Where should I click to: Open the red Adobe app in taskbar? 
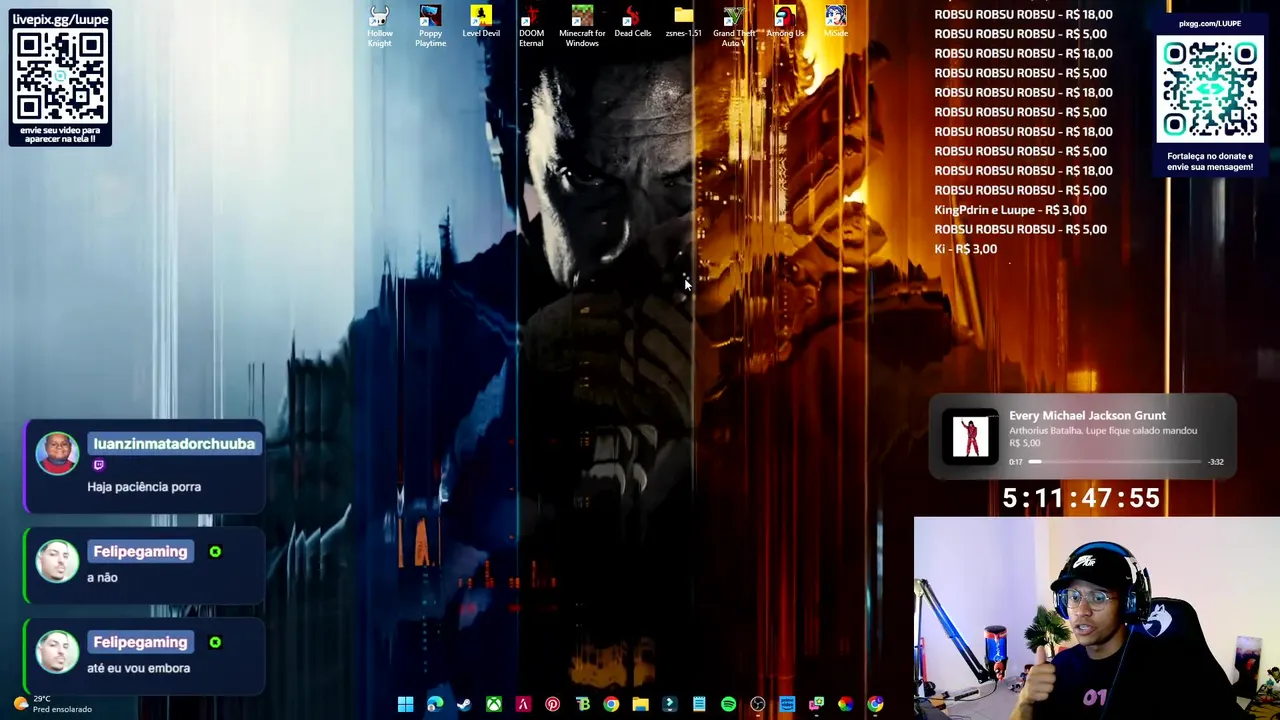pos(523,704)
